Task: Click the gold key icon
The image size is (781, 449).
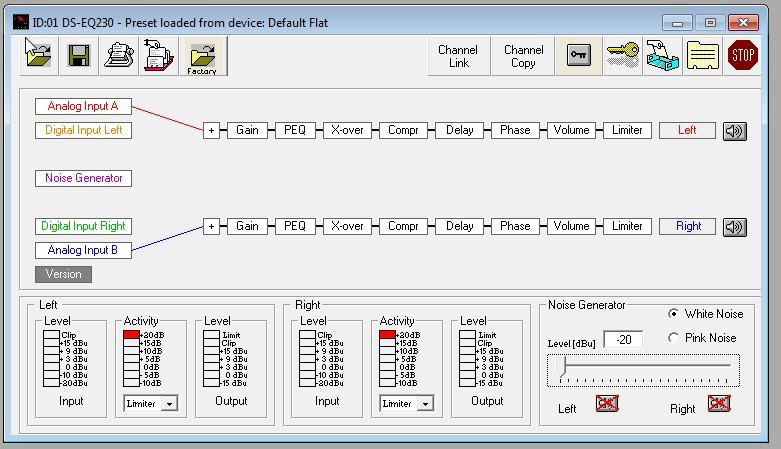Action: click(621, 56)
